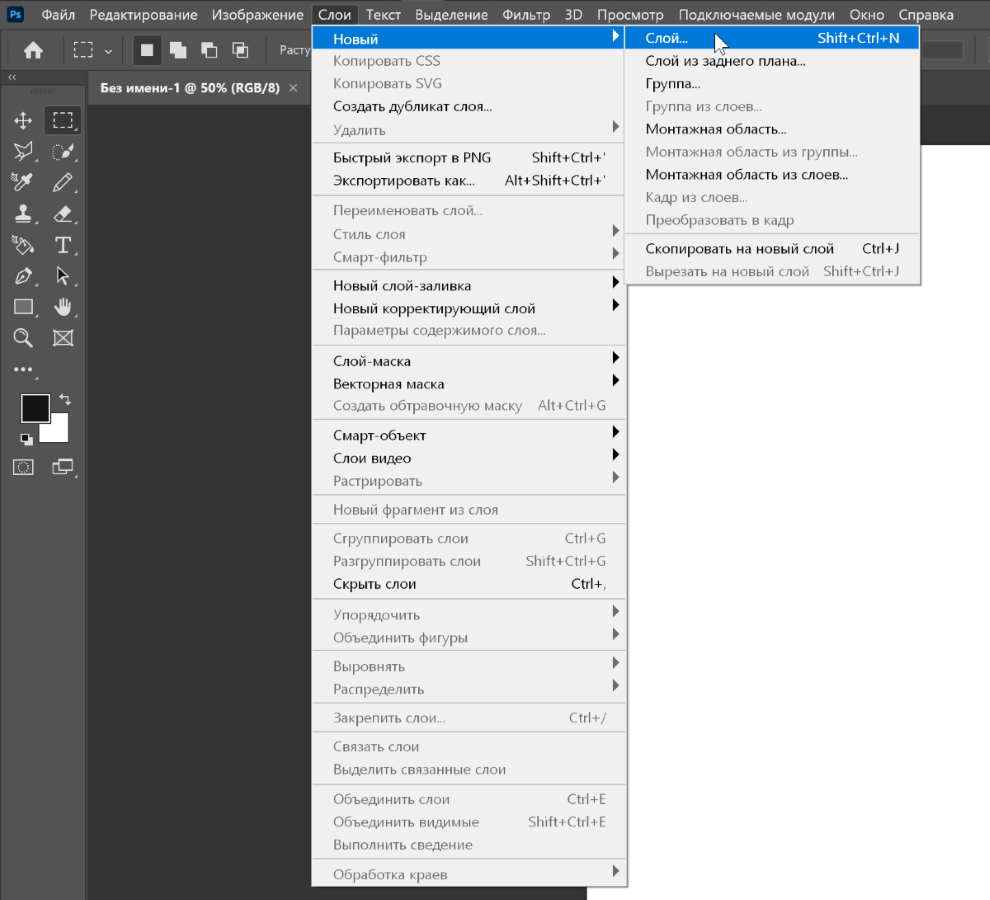The height and width of the screenshot is (900, 990).
Task: Click Subtract from selection mode icon
Action: [209, 50]
